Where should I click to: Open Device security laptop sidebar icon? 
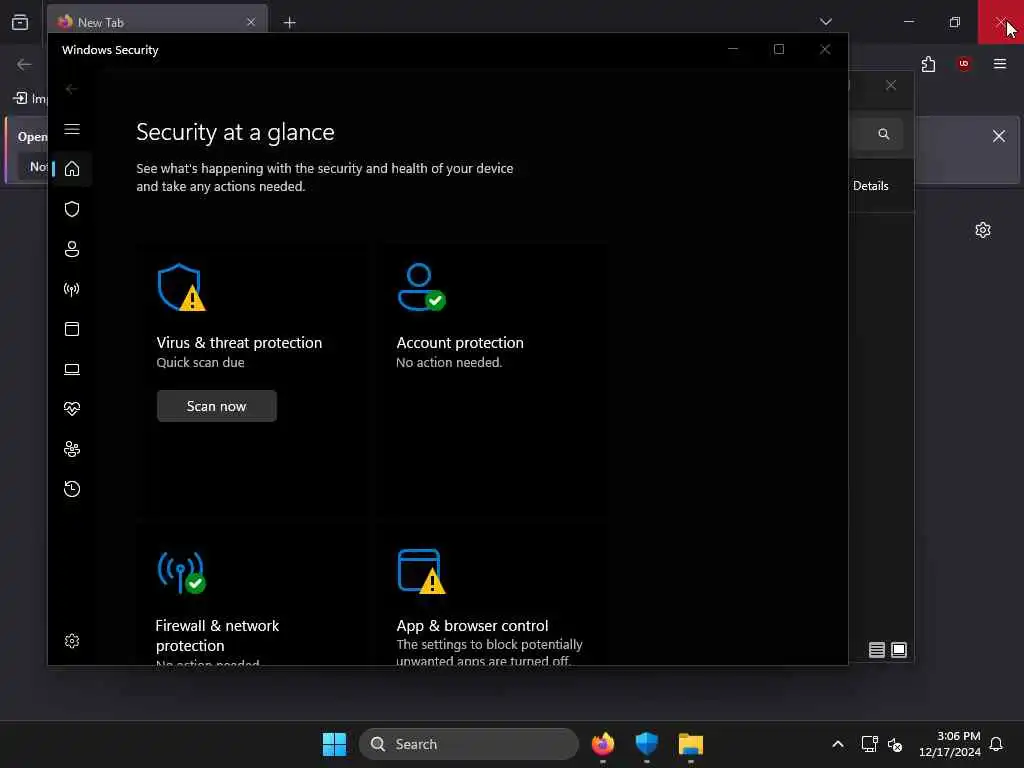(x=72, y=369)
